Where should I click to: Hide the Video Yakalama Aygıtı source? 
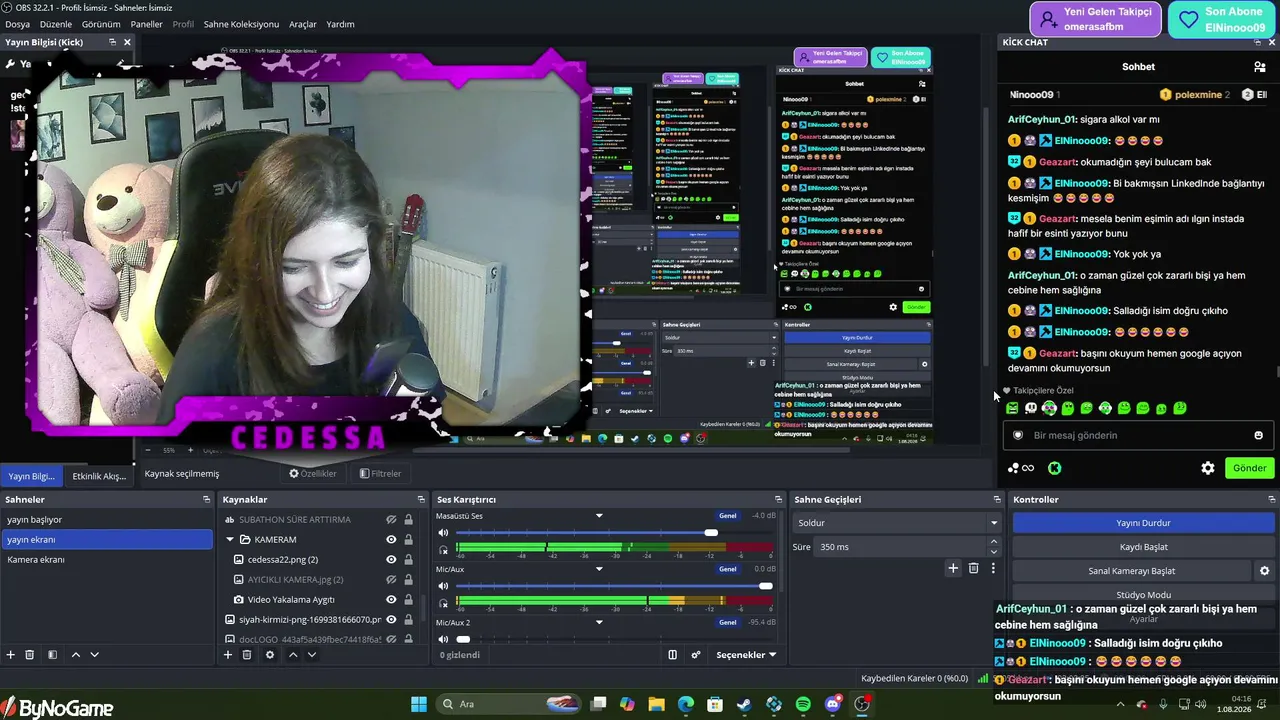[x=392, y=600]
